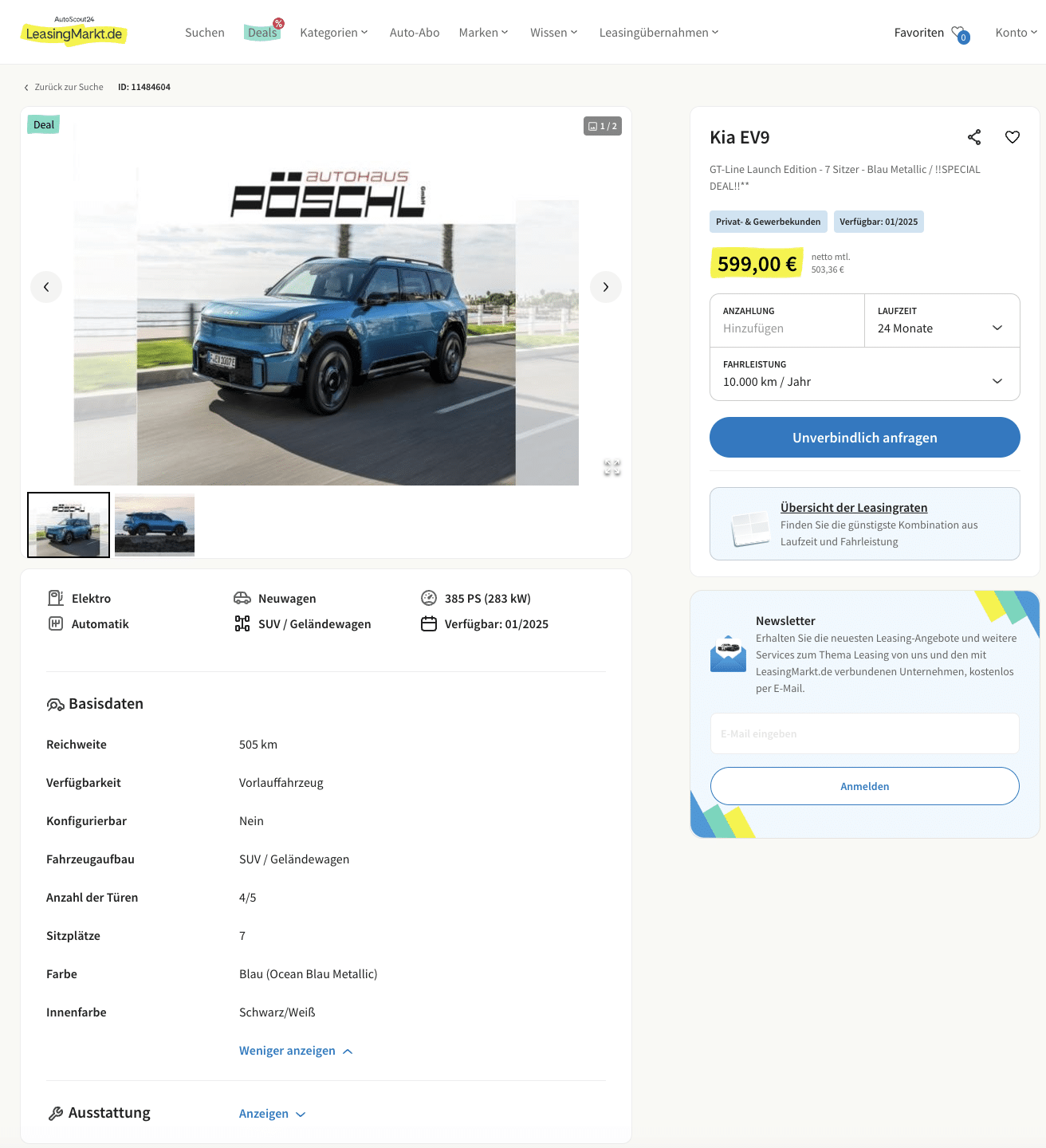Expand the Wissen menu
Viewport: 1046px width, 1148px height.
554,33
